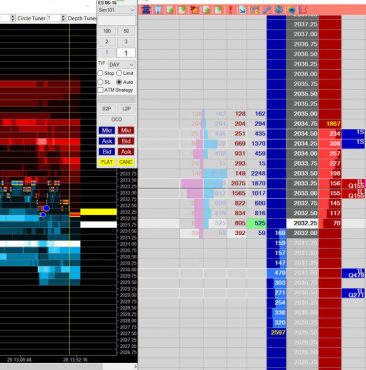Click the yellow 2597 bid size cell
366x370 pixels.
click(x=277, y=332)
